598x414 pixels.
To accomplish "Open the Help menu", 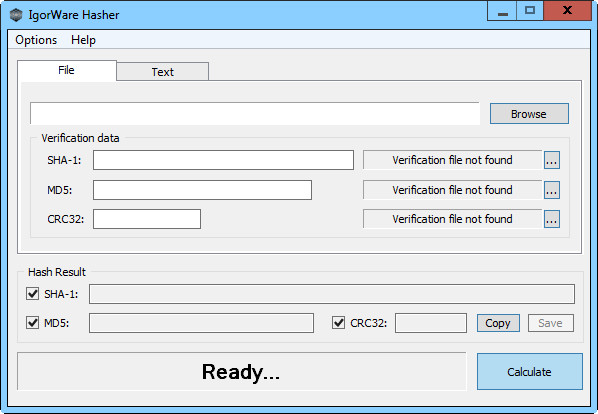I will coord(84,40).
